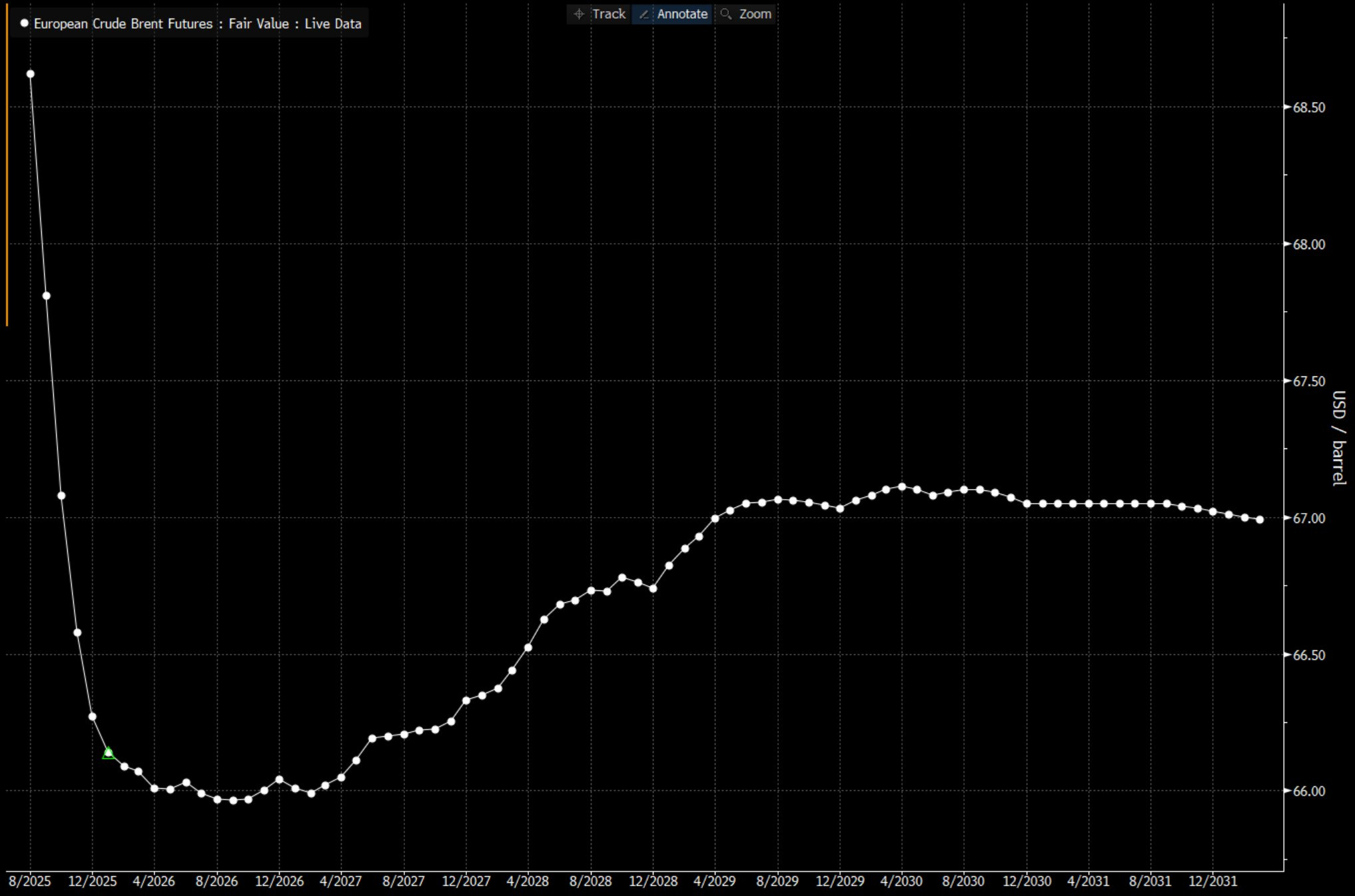This screenshot has height=896, width=1355.
Task: Click the Zoom magnifier icon
Action: pyautogui.click(x=726, y=14)
